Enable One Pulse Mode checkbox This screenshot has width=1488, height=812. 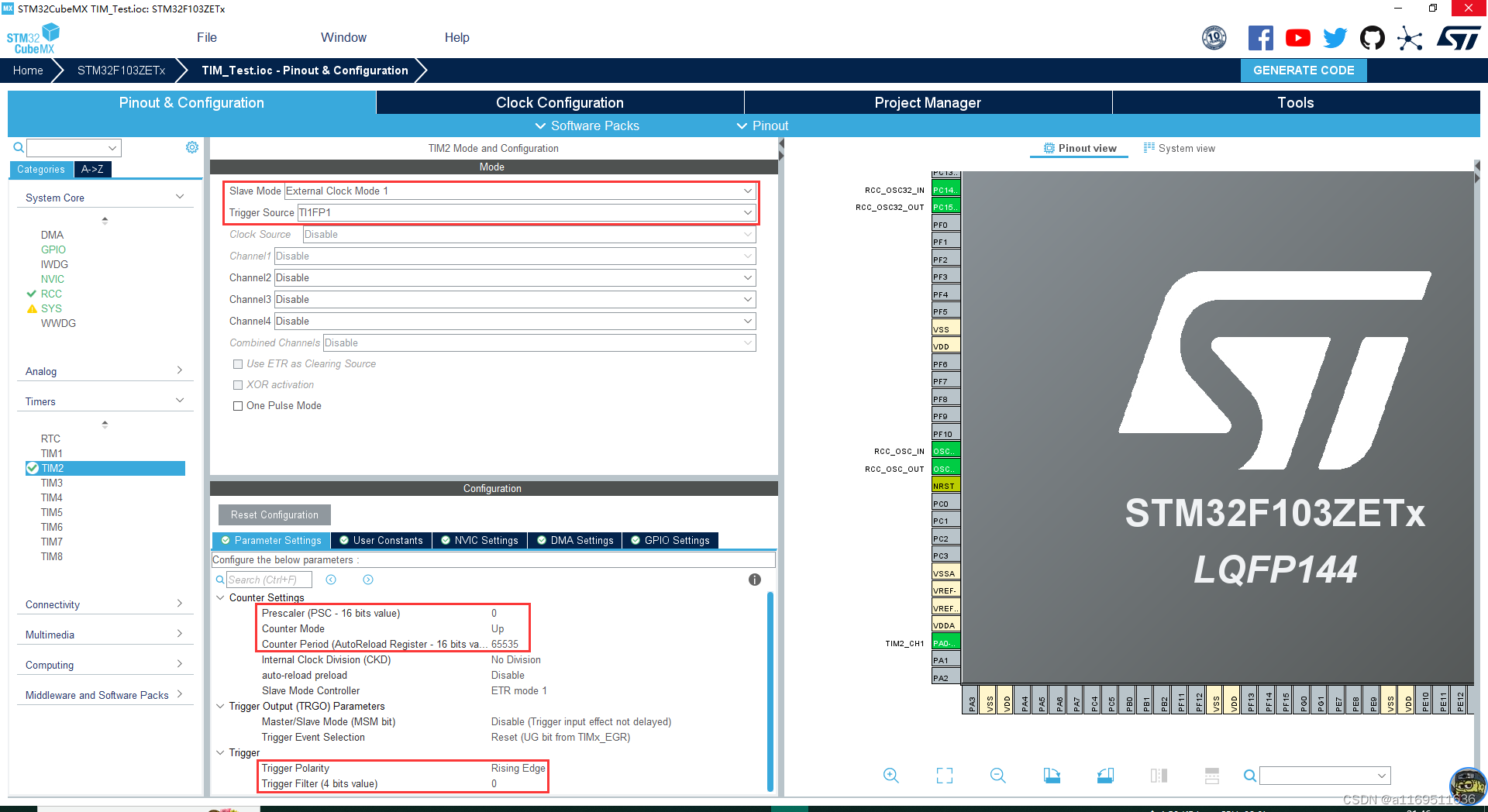(238, 406)
